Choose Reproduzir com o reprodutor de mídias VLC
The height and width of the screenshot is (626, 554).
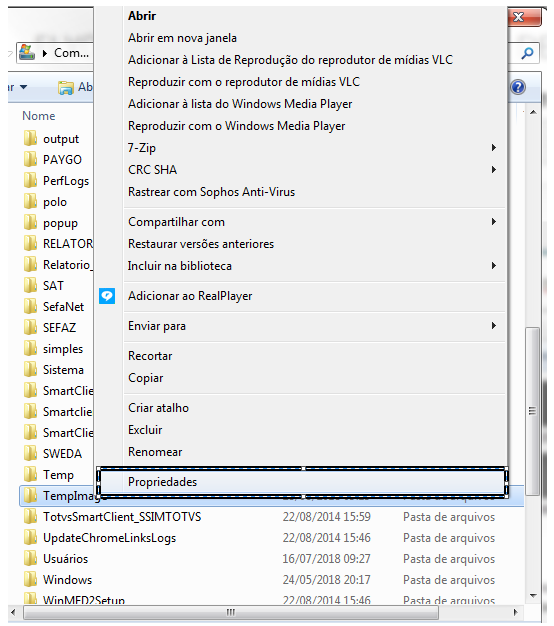244,82
